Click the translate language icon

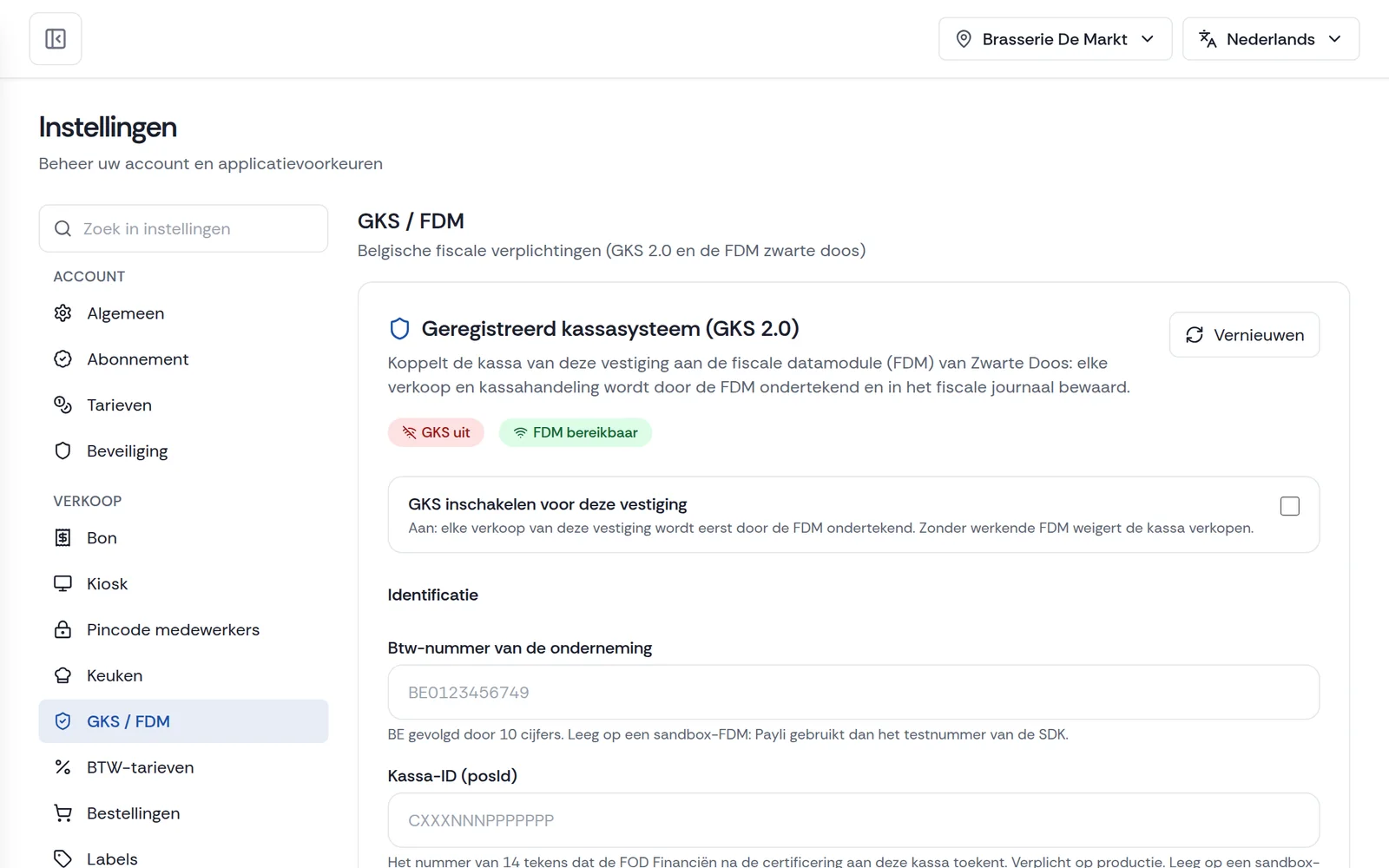pos(1208,39)
